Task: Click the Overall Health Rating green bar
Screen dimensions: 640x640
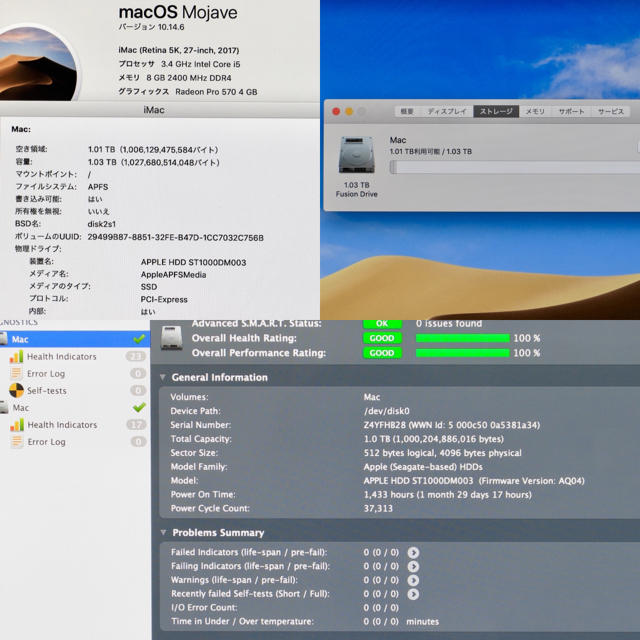Action: (x=462, y=338)
